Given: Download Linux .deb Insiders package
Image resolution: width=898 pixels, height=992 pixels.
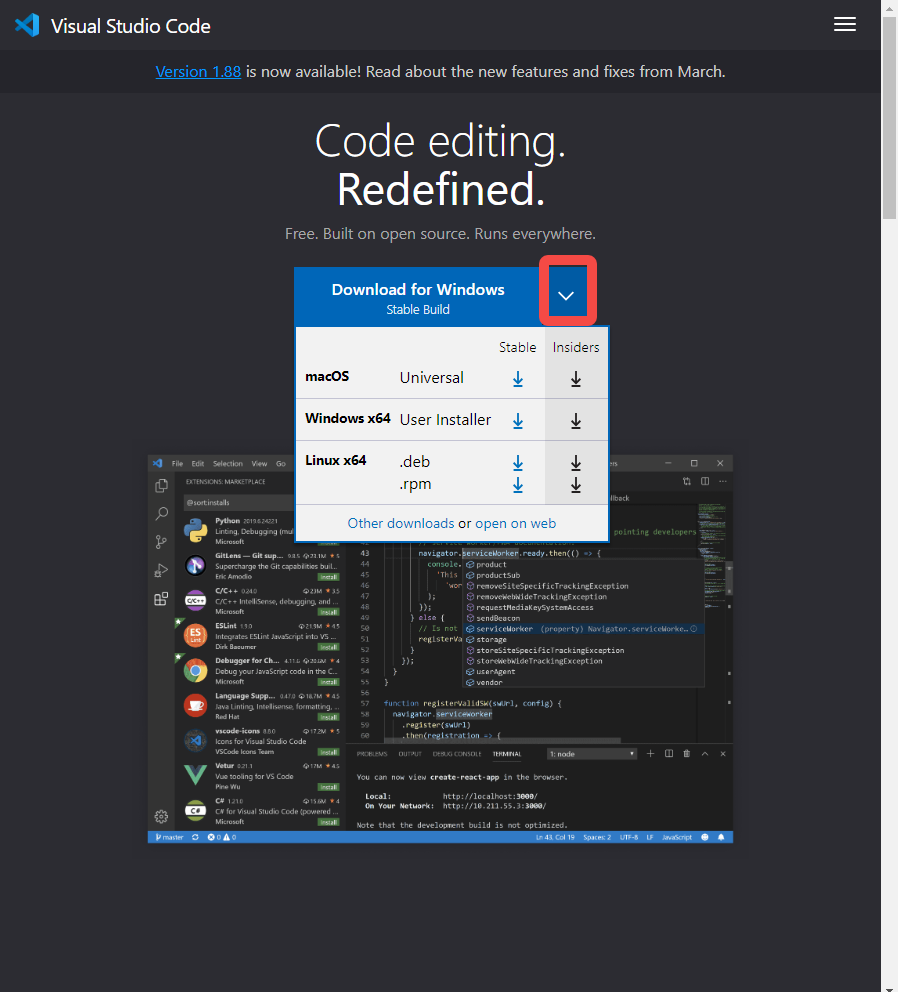Looking at the screenshot, I should click(576, 463).
